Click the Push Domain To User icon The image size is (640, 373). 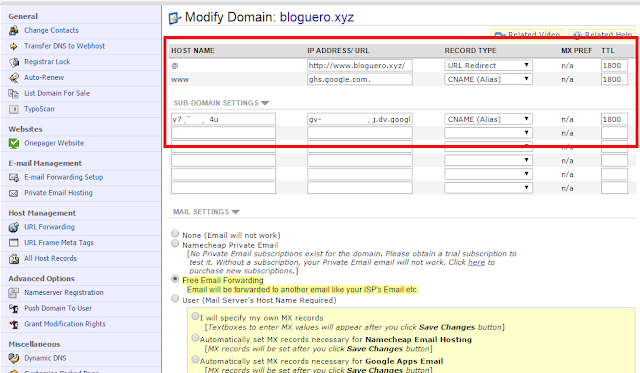coord(14,309)
